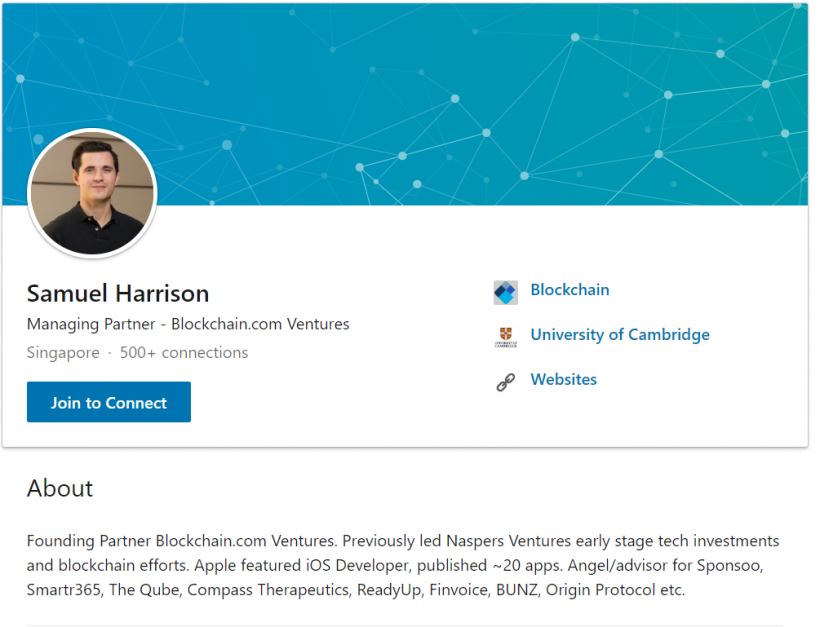Click the About section heading
The width and height of the screenshot is (820, 627).
(60, 488)
